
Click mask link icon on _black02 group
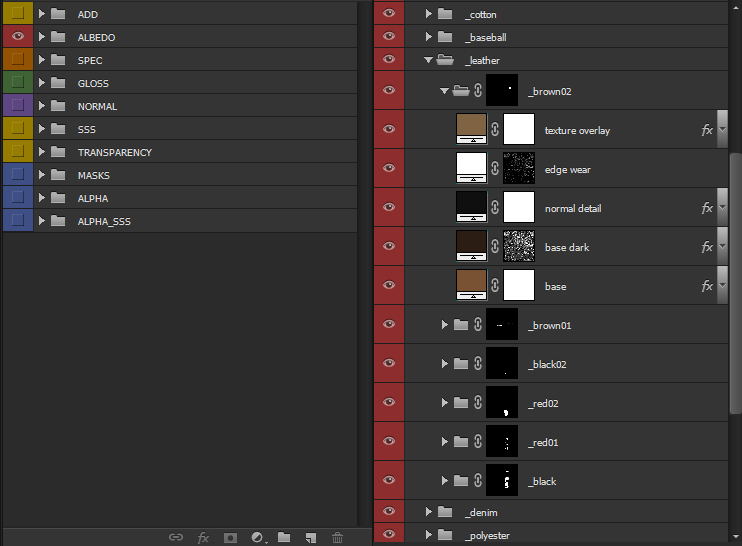478,363
